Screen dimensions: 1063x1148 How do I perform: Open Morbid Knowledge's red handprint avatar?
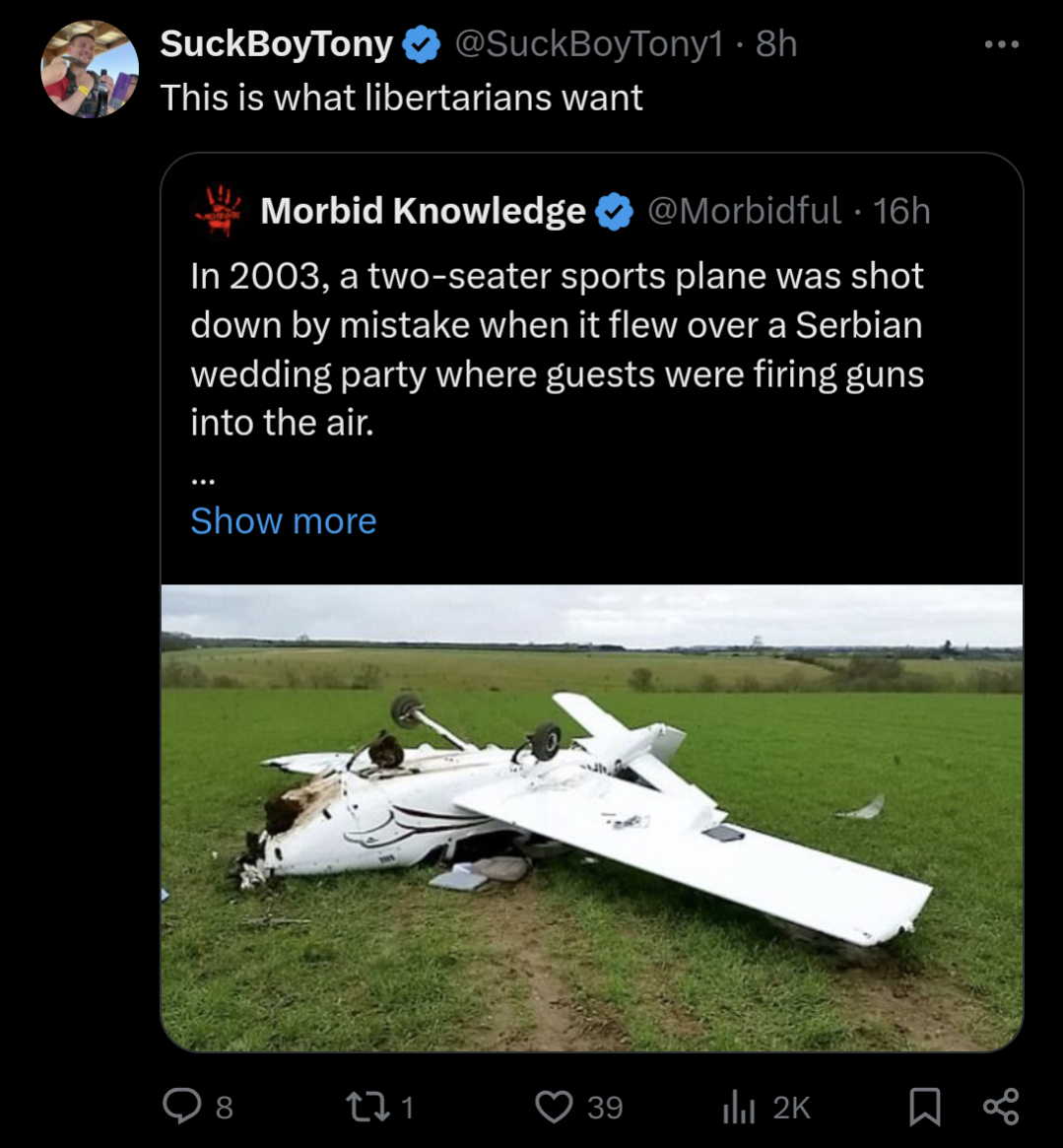pos(219,210)
